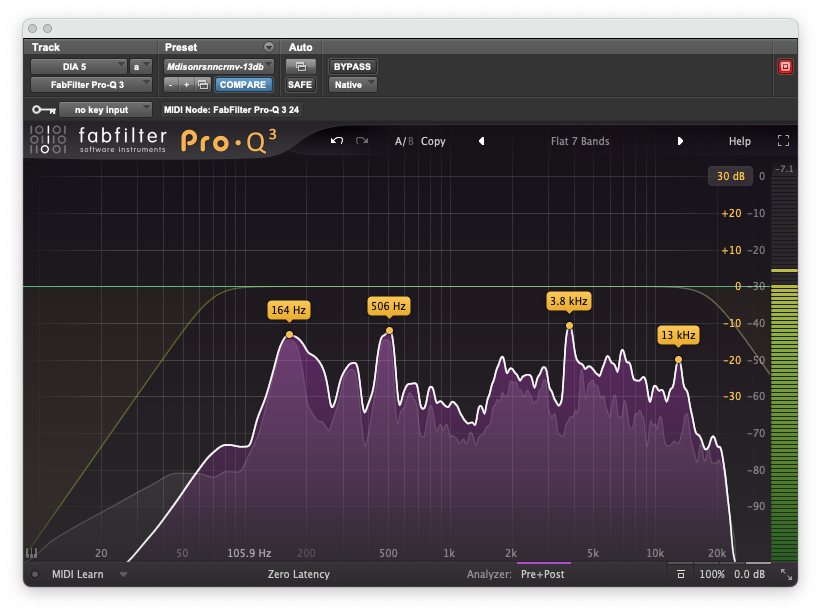The height and width of the screenshot is (614, 821).
Task: Click the redo arrow icon
Action: (362, 141)
